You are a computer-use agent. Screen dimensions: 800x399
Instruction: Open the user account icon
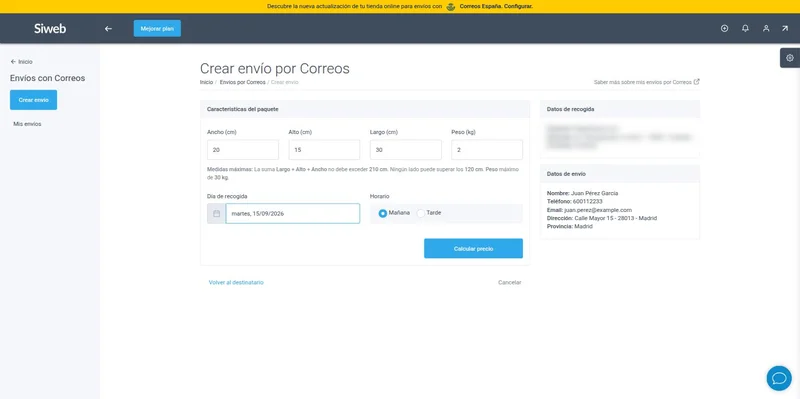point(766,29)
